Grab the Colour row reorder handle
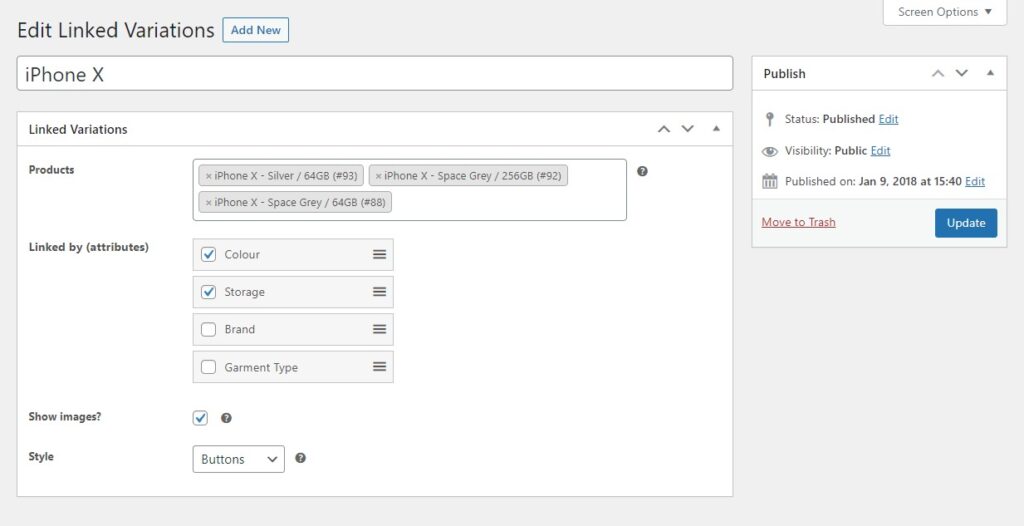Screen dimensions: 1024x526 pos(379,254)
